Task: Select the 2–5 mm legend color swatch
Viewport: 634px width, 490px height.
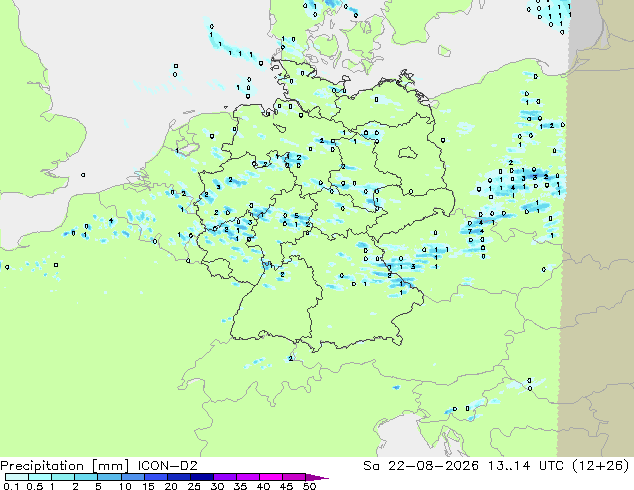Action: pyautogui.click(x=86, y=477)
